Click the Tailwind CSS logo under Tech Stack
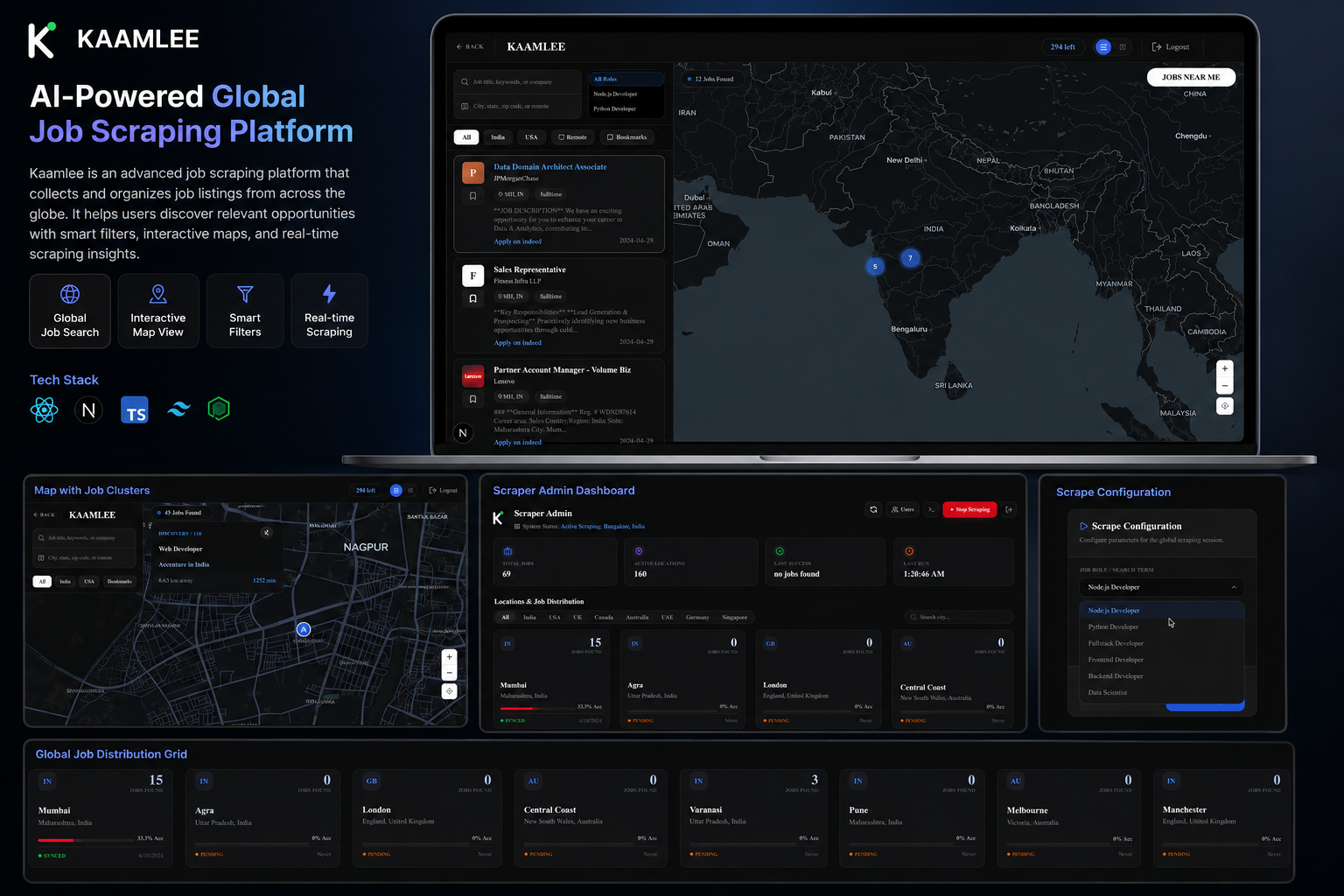Viewport: 1344px width, 896px height. click(178, 409)
